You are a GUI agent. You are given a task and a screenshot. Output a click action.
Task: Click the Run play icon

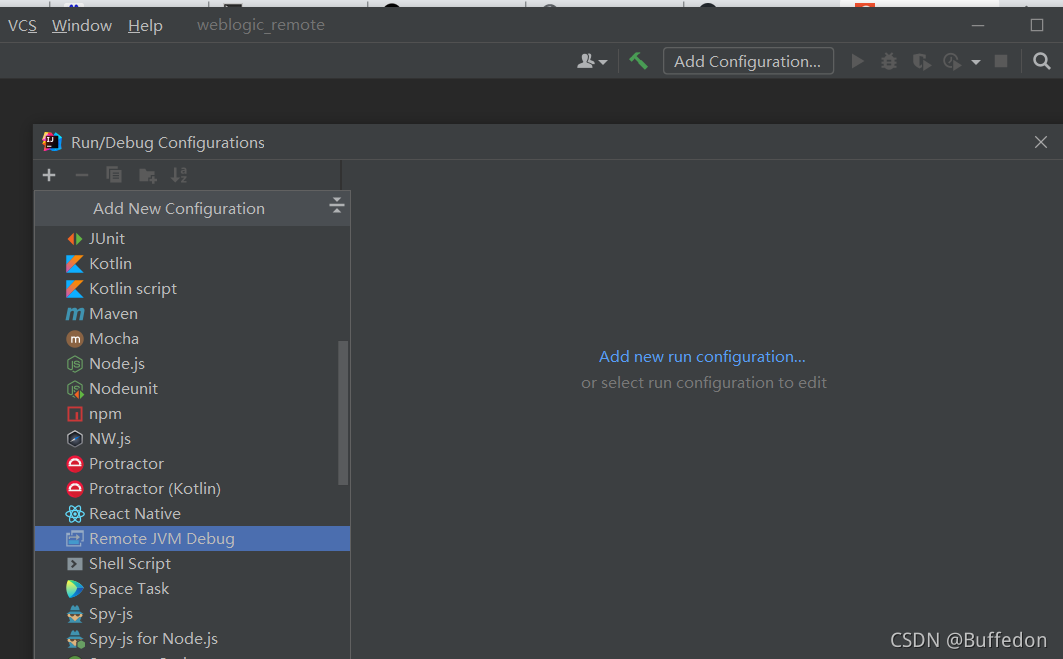click(x=858, y=61)
